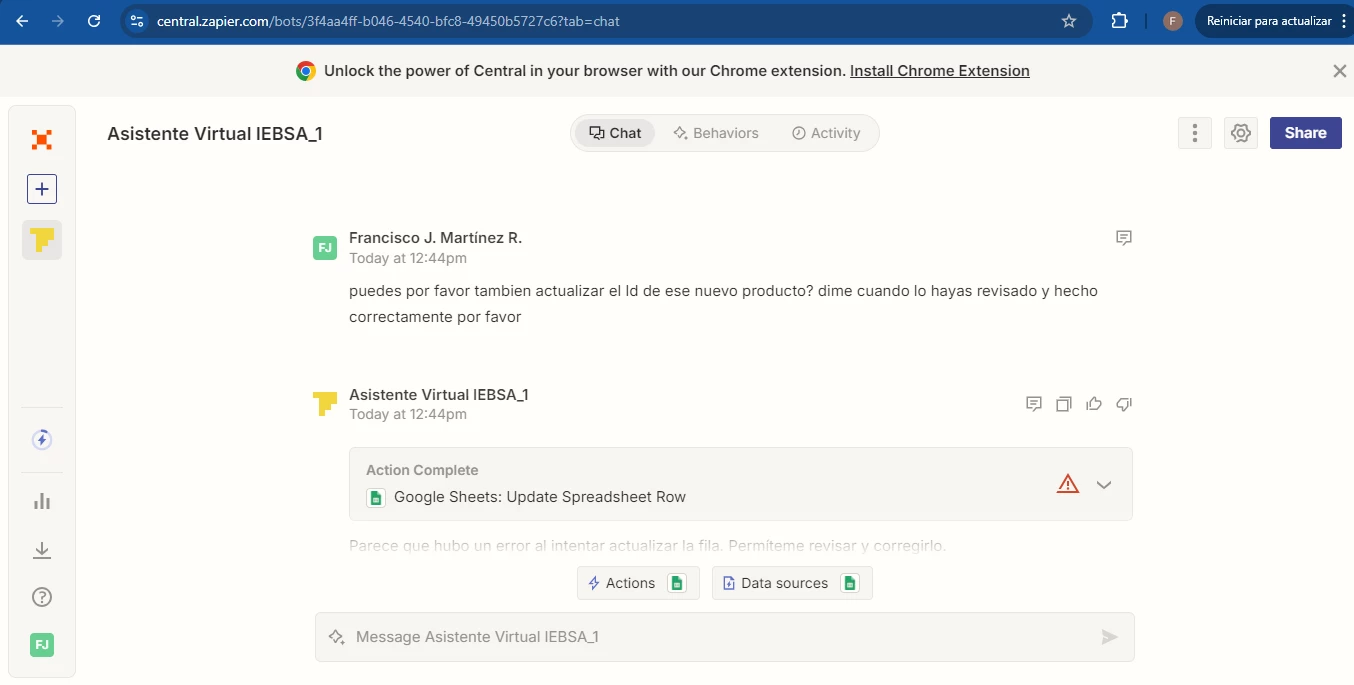Screen dimensions: 1354x685
Task: Click the Google Sheets icon in action card
Action: [376, 497]
